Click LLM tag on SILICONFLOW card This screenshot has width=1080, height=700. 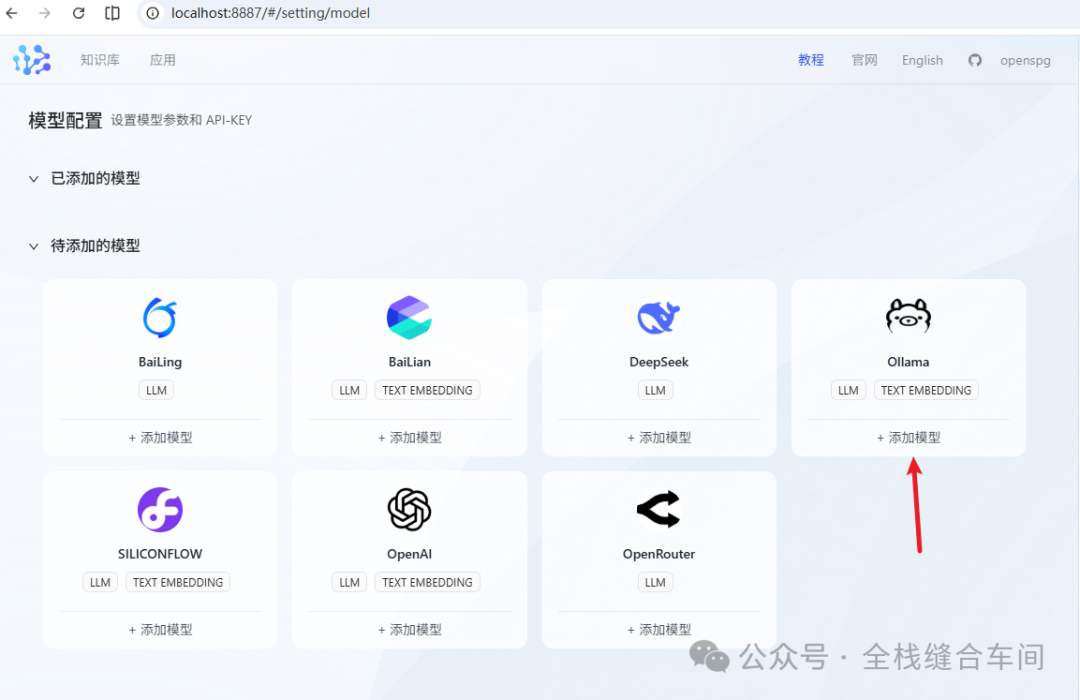(x=100, y=582)
